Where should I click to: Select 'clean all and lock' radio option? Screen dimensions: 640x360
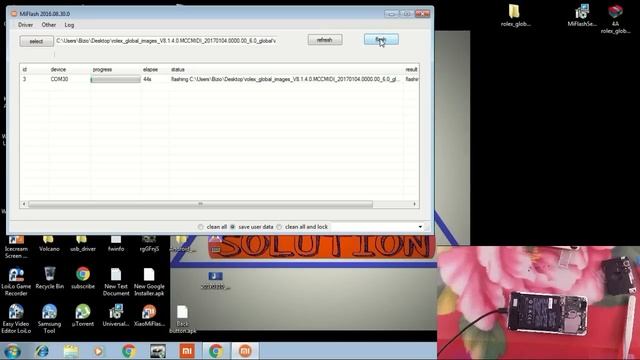(279, 227)
